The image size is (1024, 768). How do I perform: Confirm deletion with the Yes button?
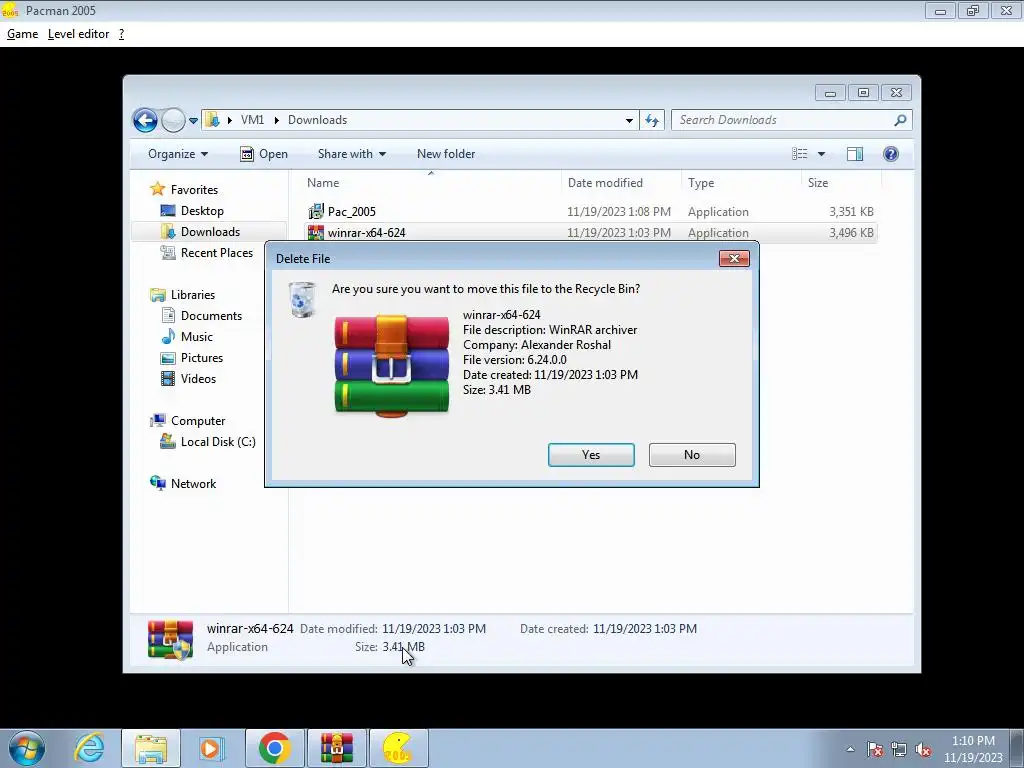591,455
